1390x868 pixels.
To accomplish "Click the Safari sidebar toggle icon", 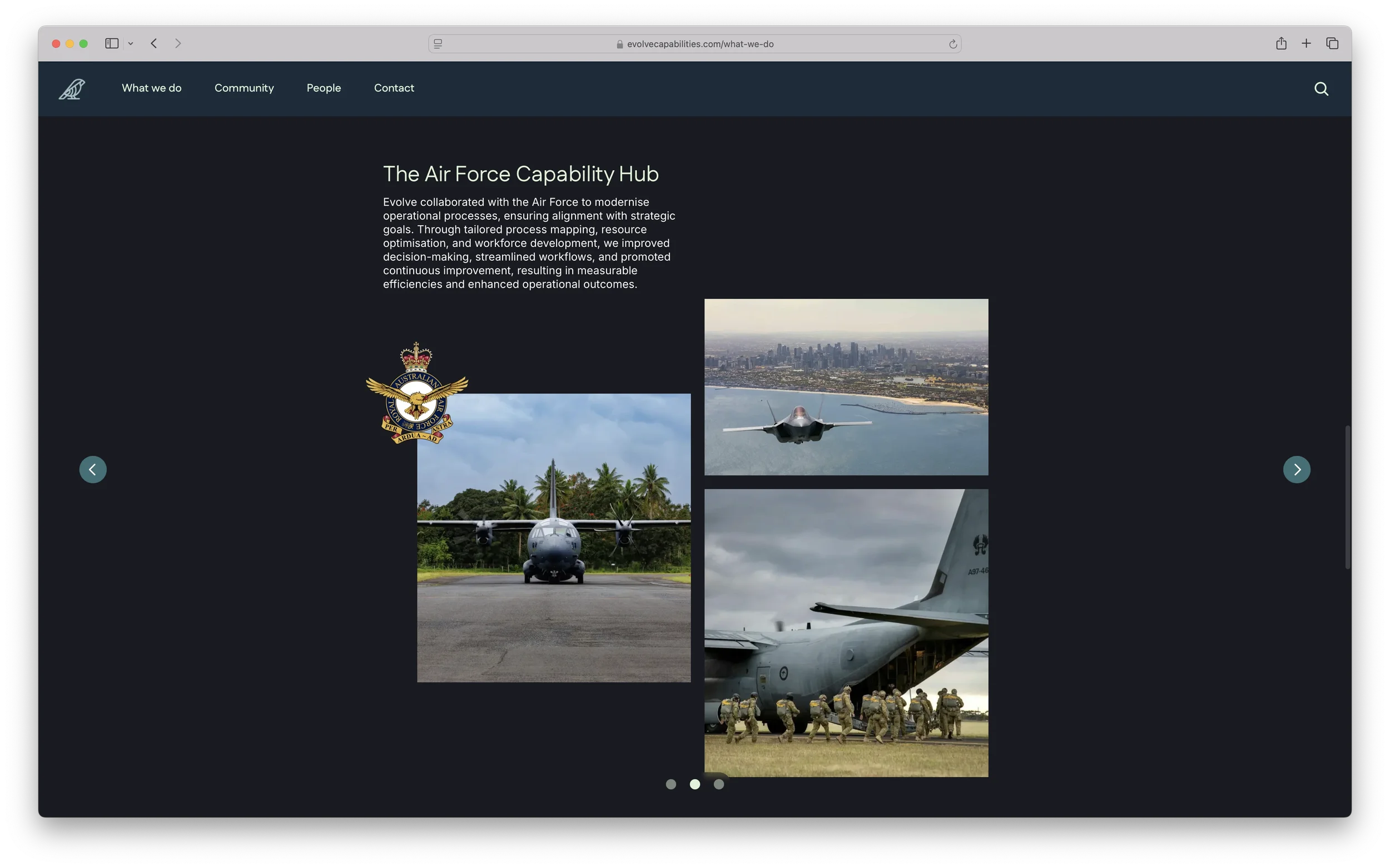I will pyautogui.click(x=111, y=43).
